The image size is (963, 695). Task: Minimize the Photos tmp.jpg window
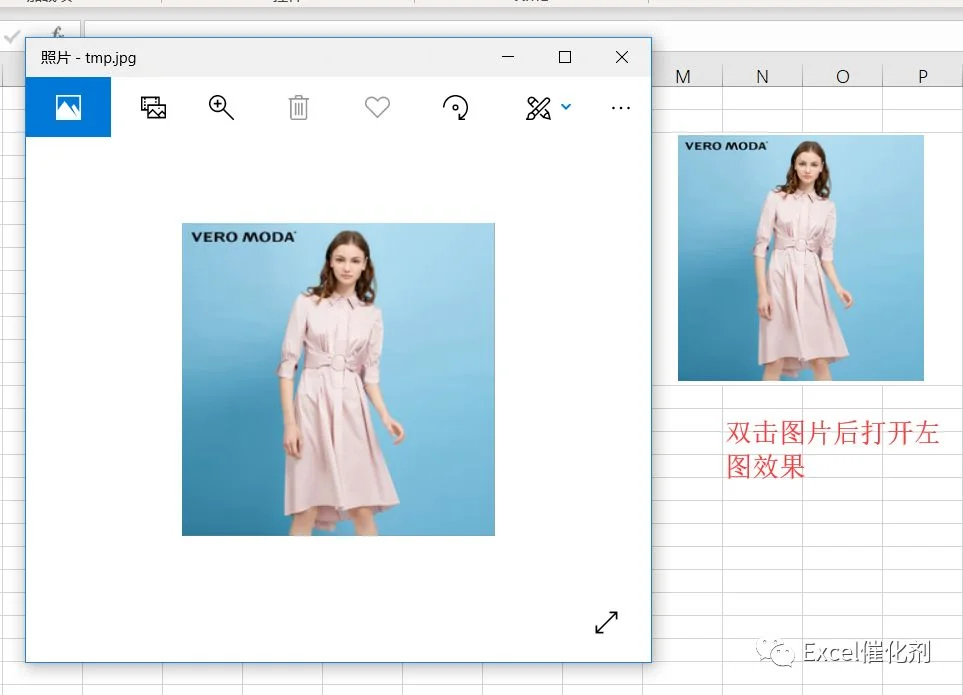(x=508, y=57)
